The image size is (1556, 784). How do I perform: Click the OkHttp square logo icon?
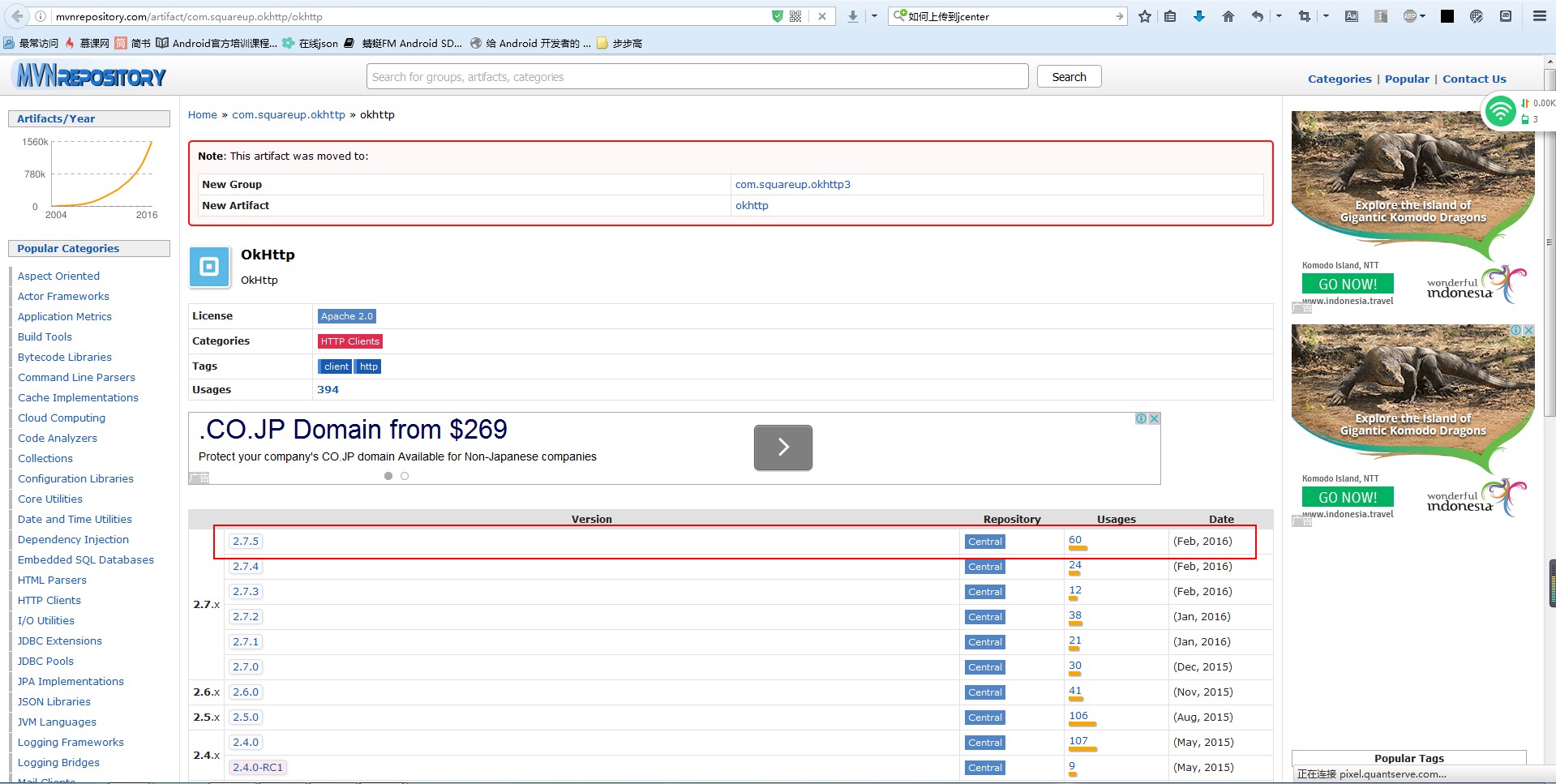coord(209,267)
